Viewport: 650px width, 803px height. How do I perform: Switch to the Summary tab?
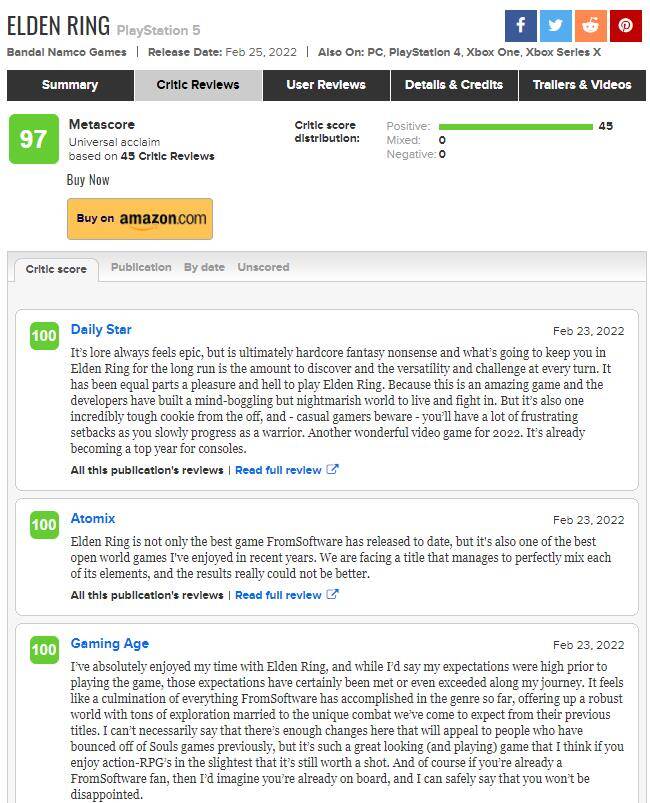click(70, 85)
